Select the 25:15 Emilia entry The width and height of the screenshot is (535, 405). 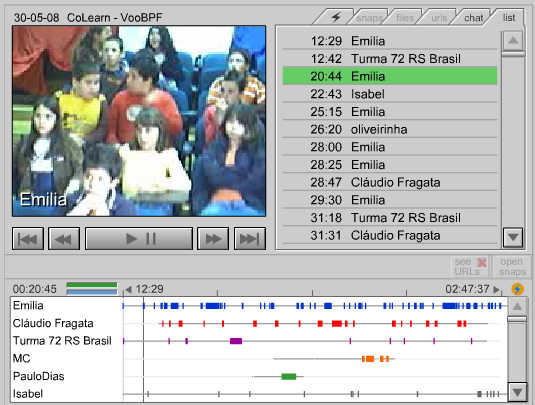390,112
